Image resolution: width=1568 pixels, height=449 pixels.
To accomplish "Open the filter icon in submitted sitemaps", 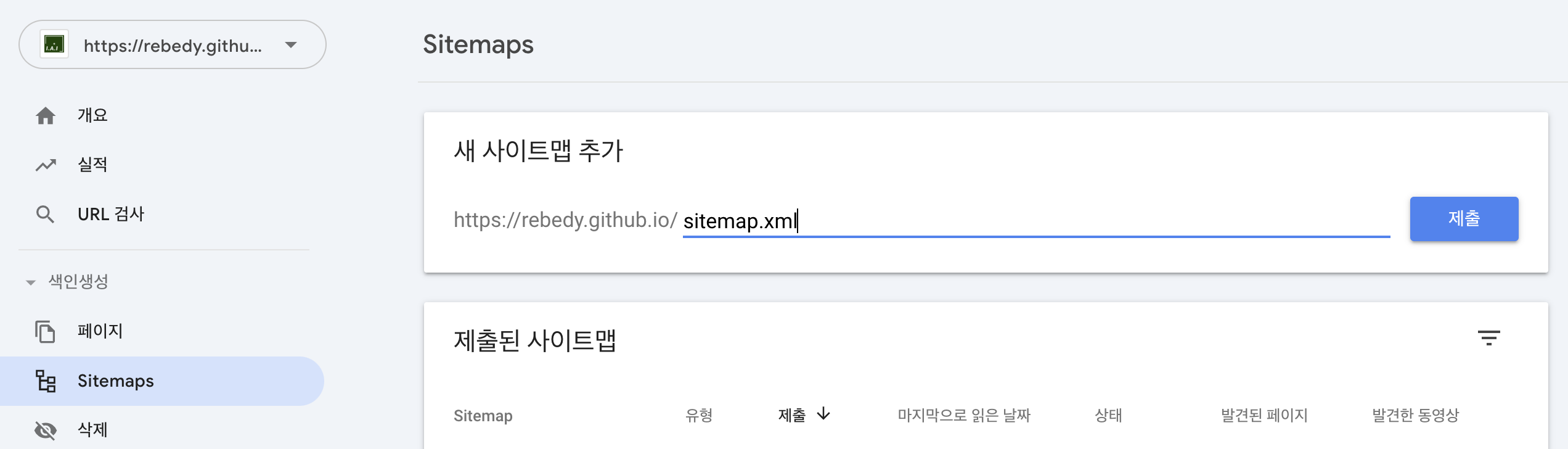I will click(1488, 337).
